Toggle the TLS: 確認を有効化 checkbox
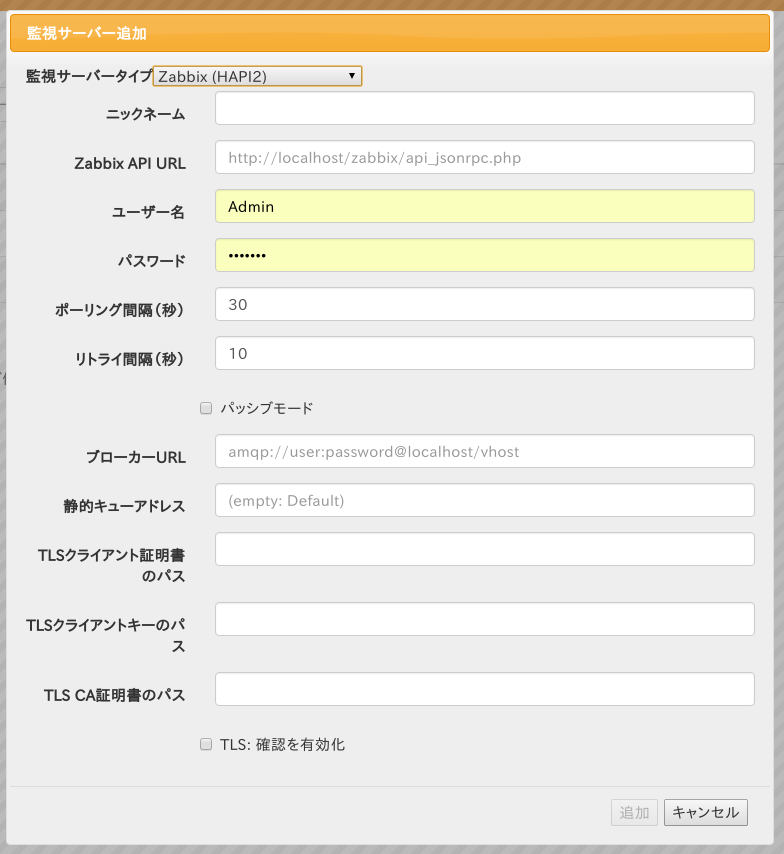 tap(206, 744)
